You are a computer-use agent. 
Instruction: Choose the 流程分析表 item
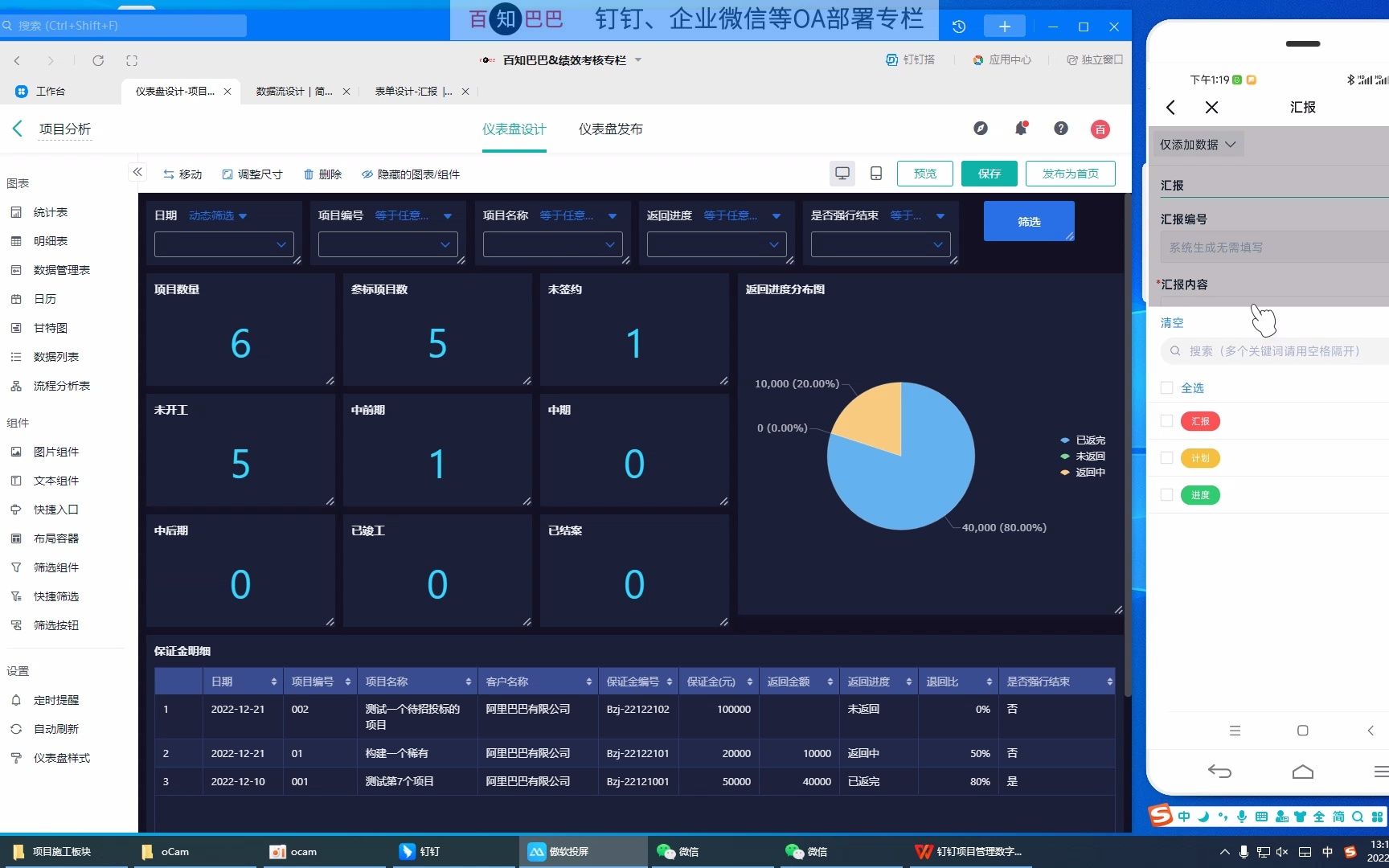tap(62, 386)
